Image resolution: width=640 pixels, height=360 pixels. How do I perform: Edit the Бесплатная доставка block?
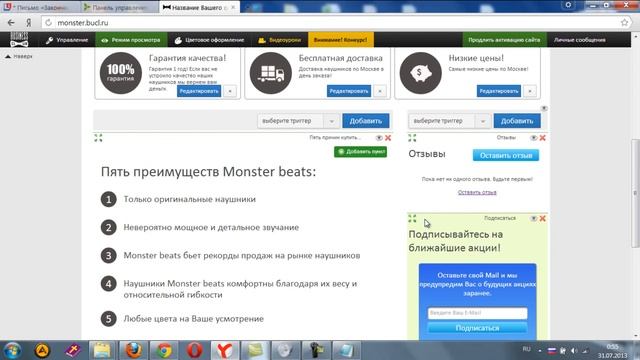tap(349, 91)
